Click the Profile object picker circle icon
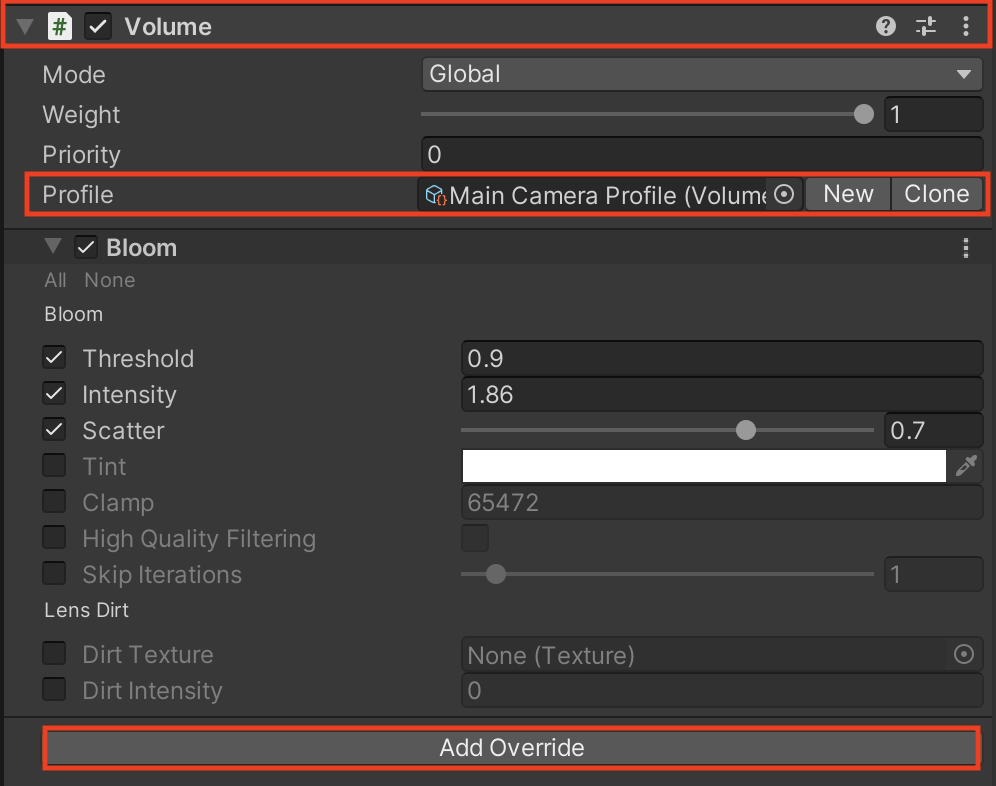The width and height of the screenshot is (996, 786). 785,195
